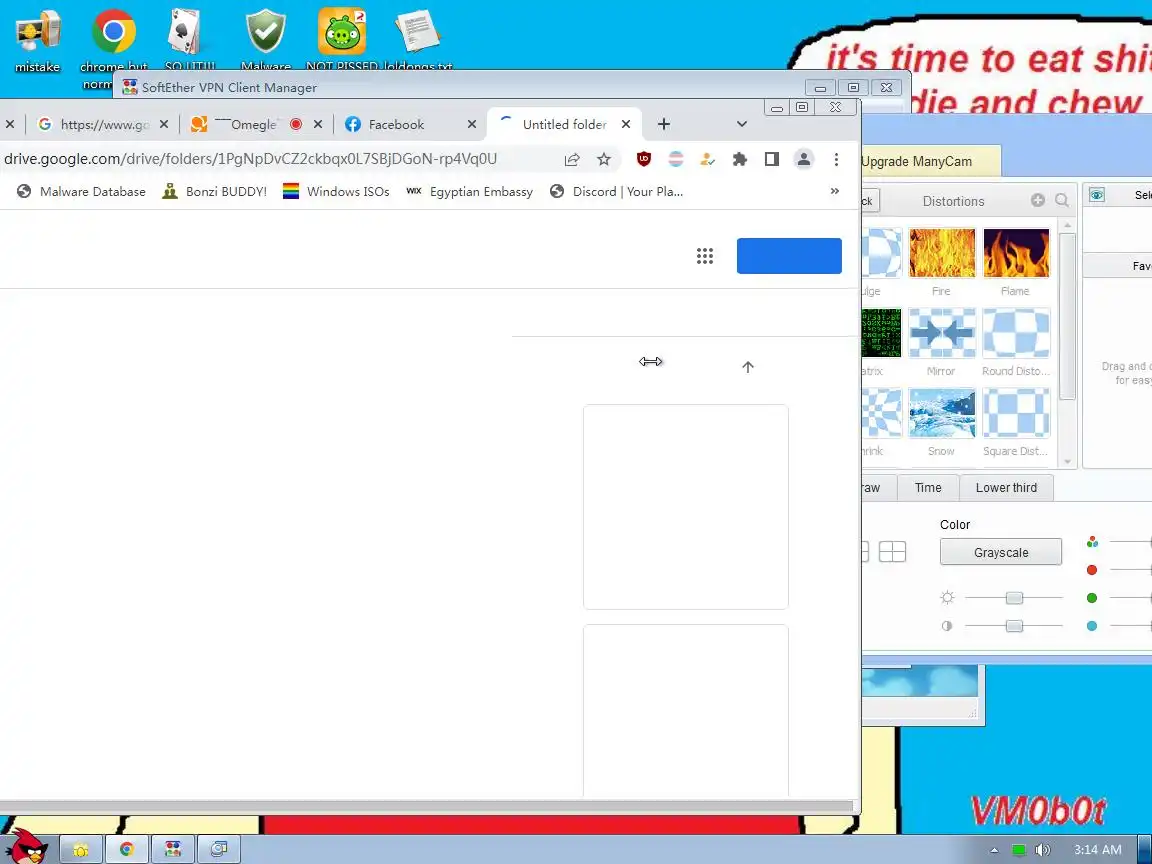The image size is (1152, 864).
Task: Open the 'mistake' desktop icon
Action: pyautogui.click(x=37, y=40)
